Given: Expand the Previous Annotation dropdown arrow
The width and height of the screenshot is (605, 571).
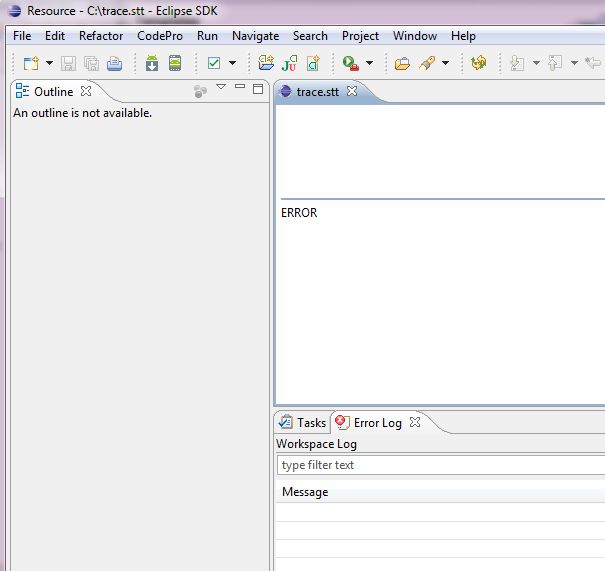Looking at the screenshot, I should [x=574, y=63].
